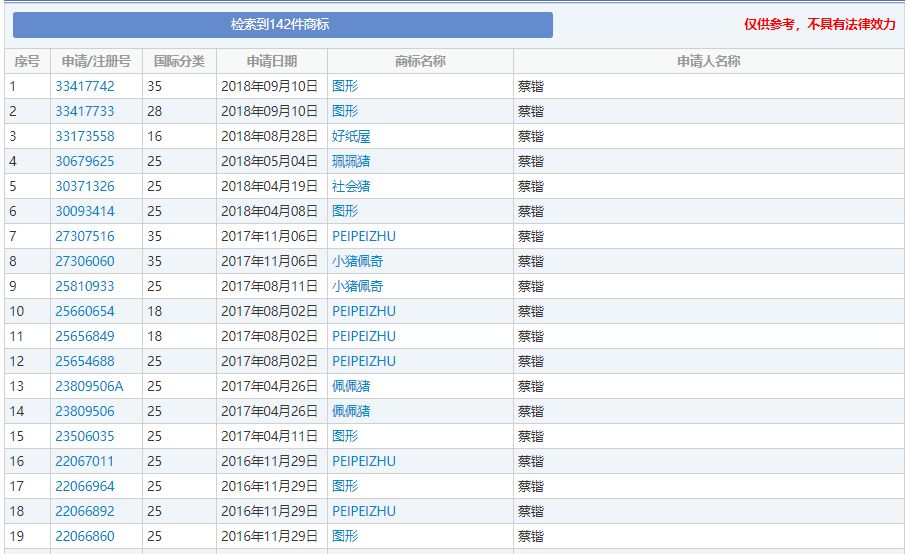This screenshot has width=907, height=554.
Task: Open 佩佩猪 trademark in row 14
Action: [351, 411]
